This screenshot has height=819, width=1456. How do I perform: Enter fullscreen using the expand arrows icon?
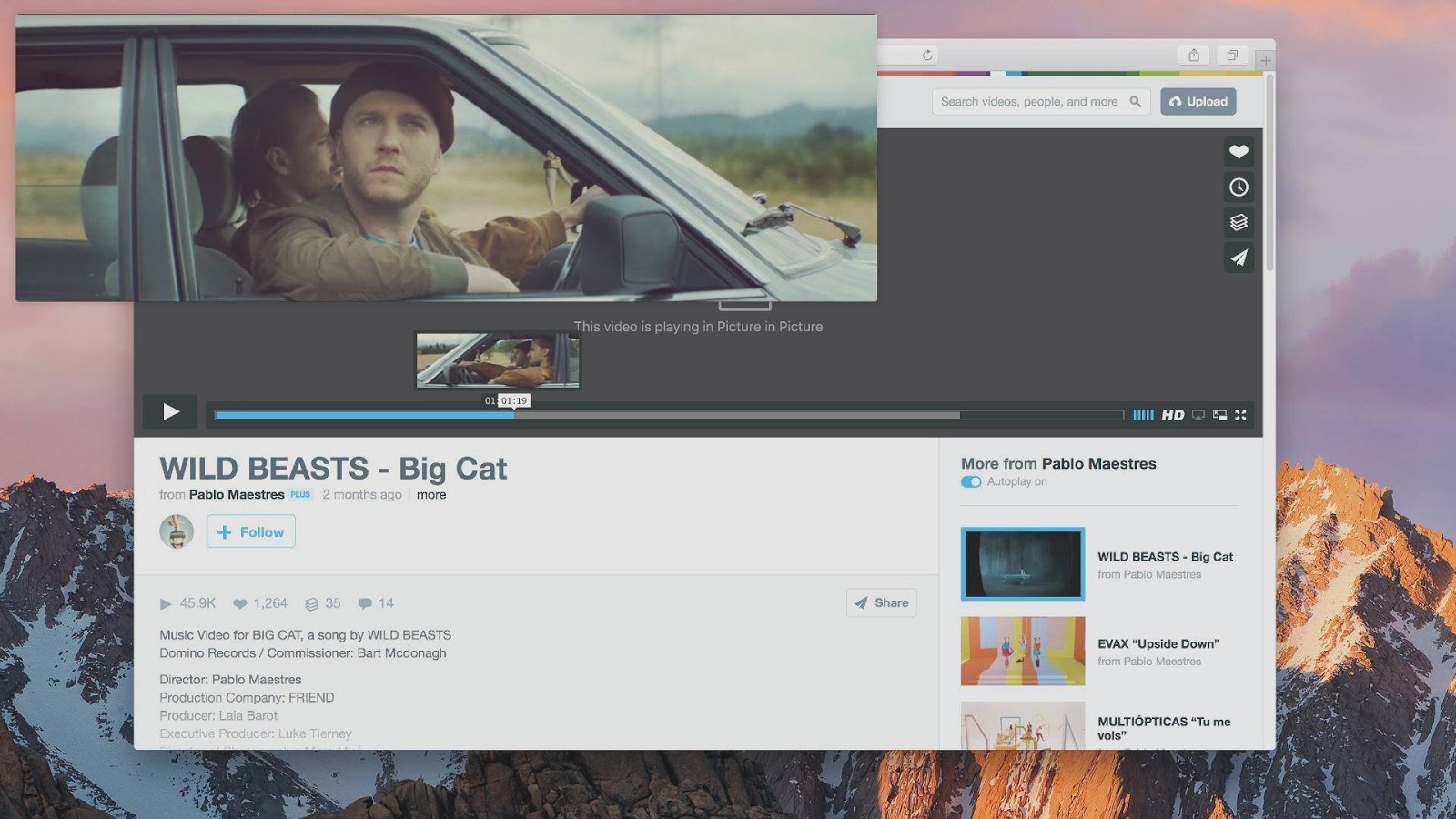[1240, 415]
